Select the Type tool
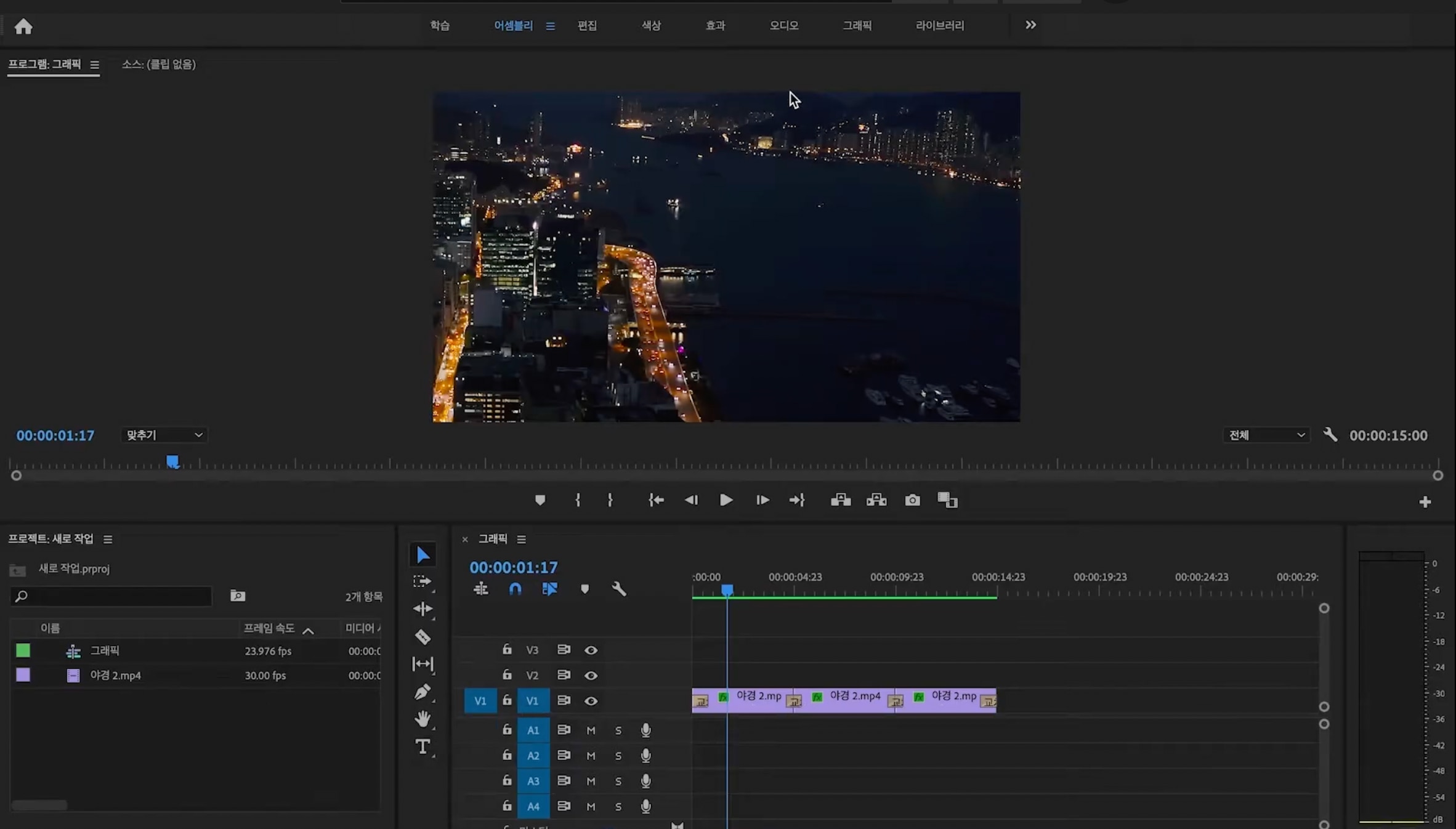Screen dimensions: 1456x829 coord(423,746)
